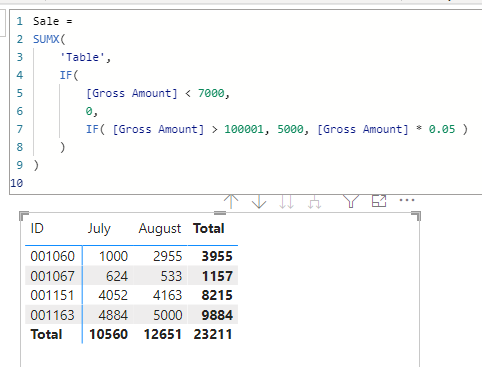Image resolution: width=482 pixels, height=367 pixels.
Task: Select row ID 001067
Action: pyautogui.click(x=53, y=276)
